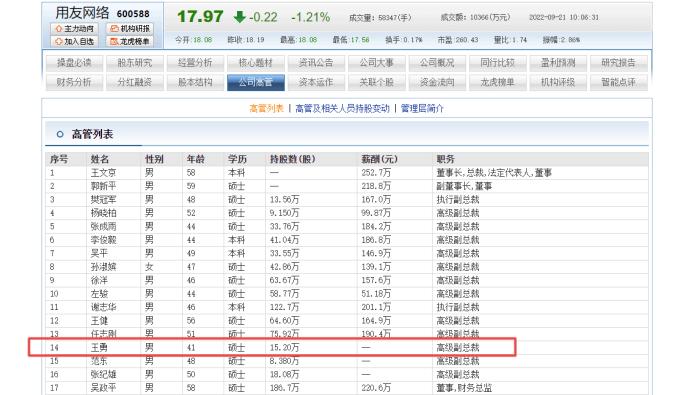
Task: Select executive name 杨晓柏
Action: click(x=103, y=213)
